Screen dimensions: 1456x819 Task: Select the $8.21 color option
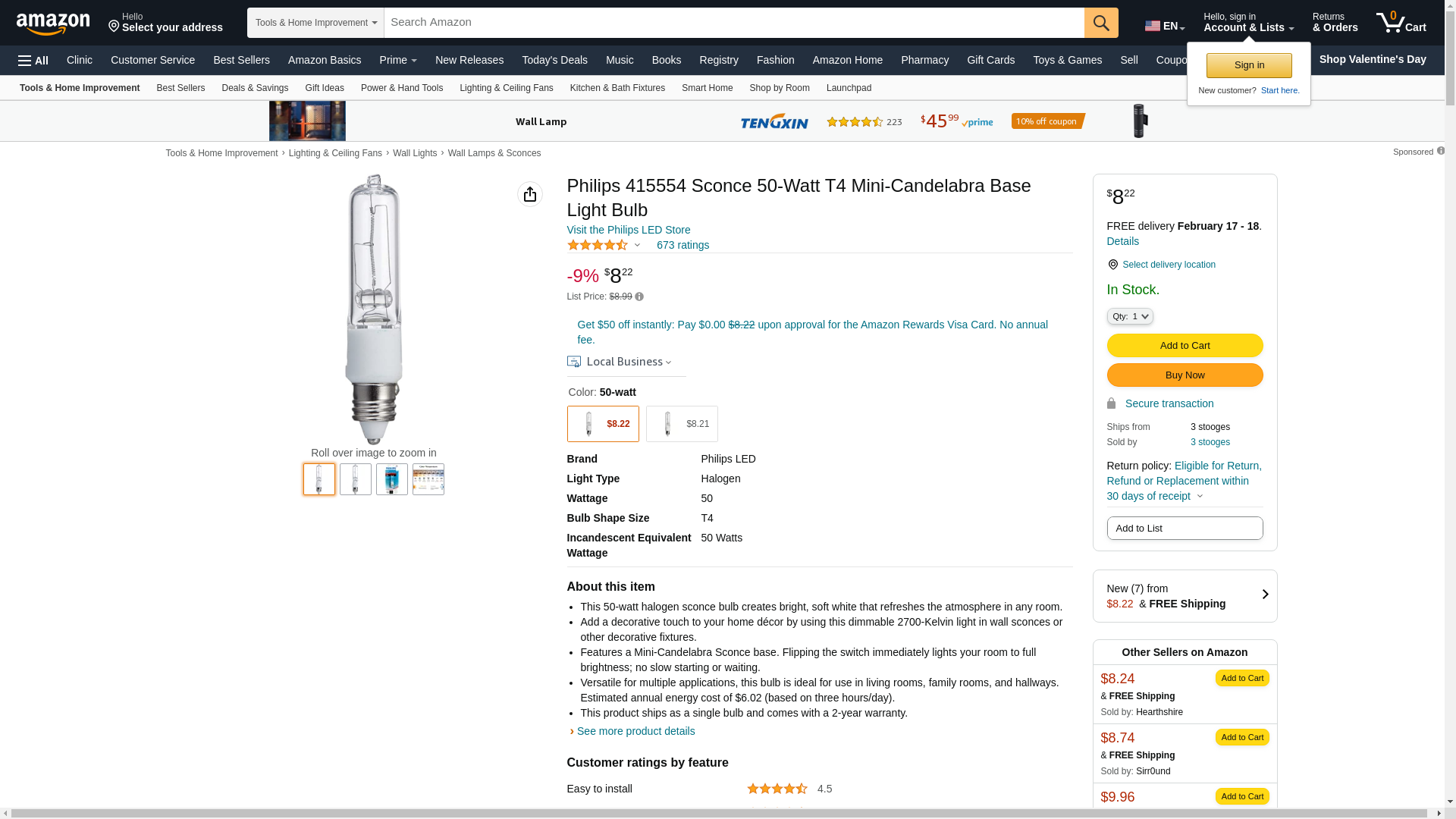(x=682, y=424)
